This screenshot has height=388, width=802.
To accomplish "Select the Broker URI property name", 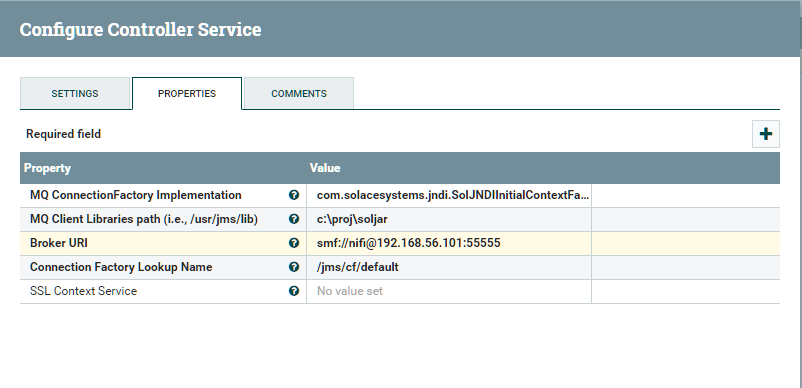I will point(59,243).
